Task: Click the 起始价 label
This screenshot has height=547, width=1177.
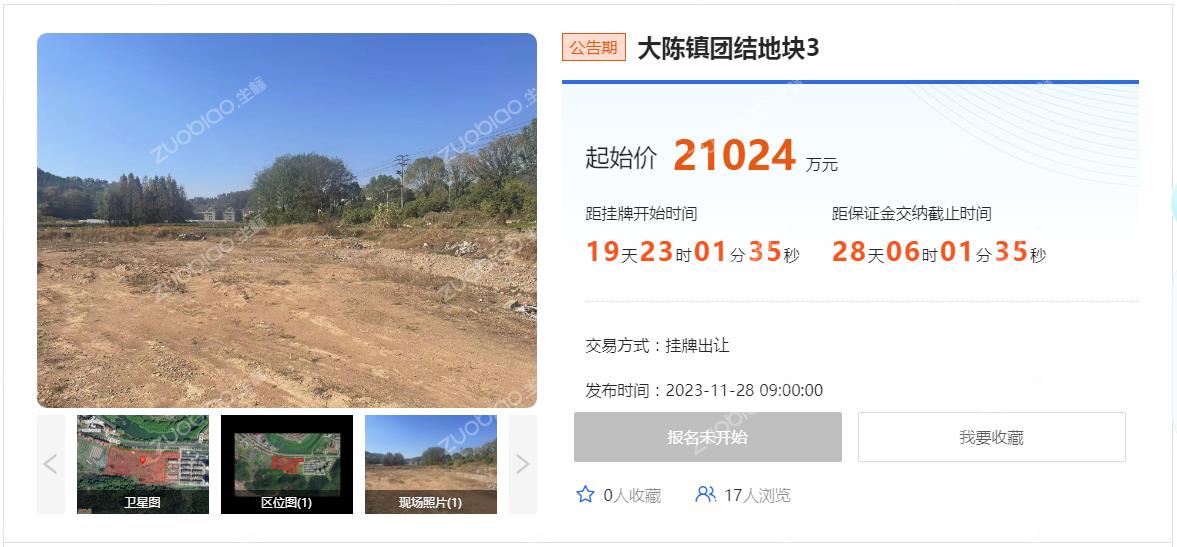Action: pos(621,159)
